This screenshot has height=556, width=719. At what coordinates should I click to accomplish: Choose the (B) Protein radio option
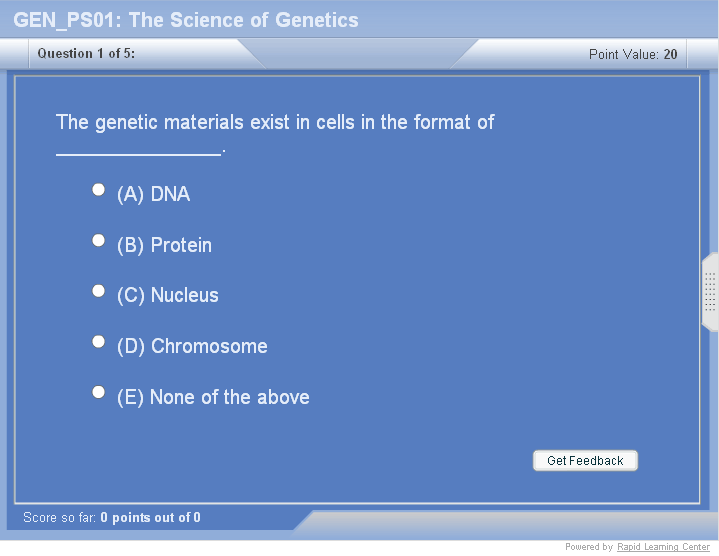coord(98,240)
